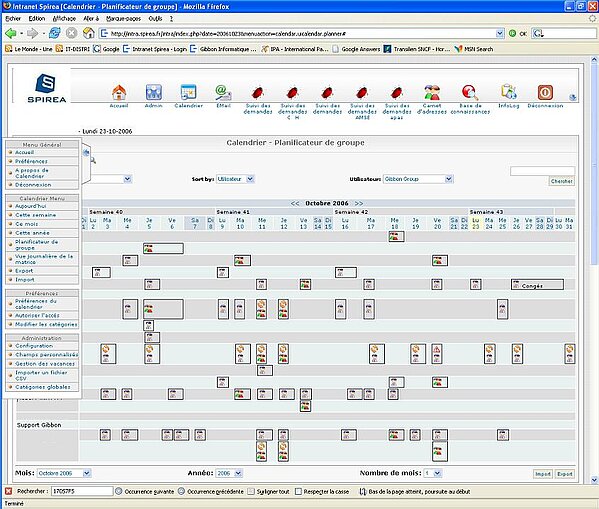Open the EMail icon
The image size is (599, 509).
click(223, 92)
